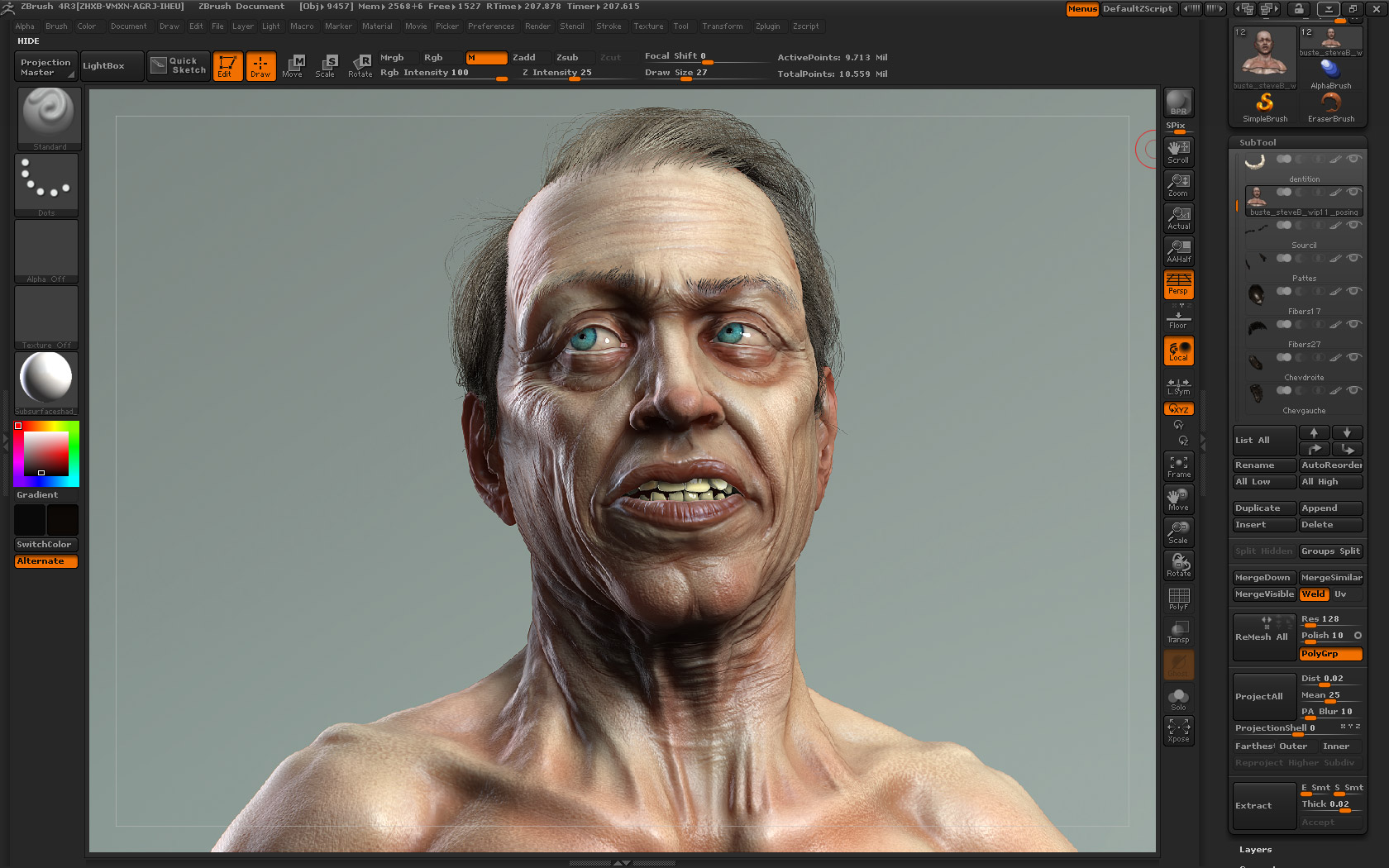Viewport: 1389px width, 868px height.
Task: Adjust the Rgb Intensity slider
Action: pyautogui.click(x=444, y=74)
